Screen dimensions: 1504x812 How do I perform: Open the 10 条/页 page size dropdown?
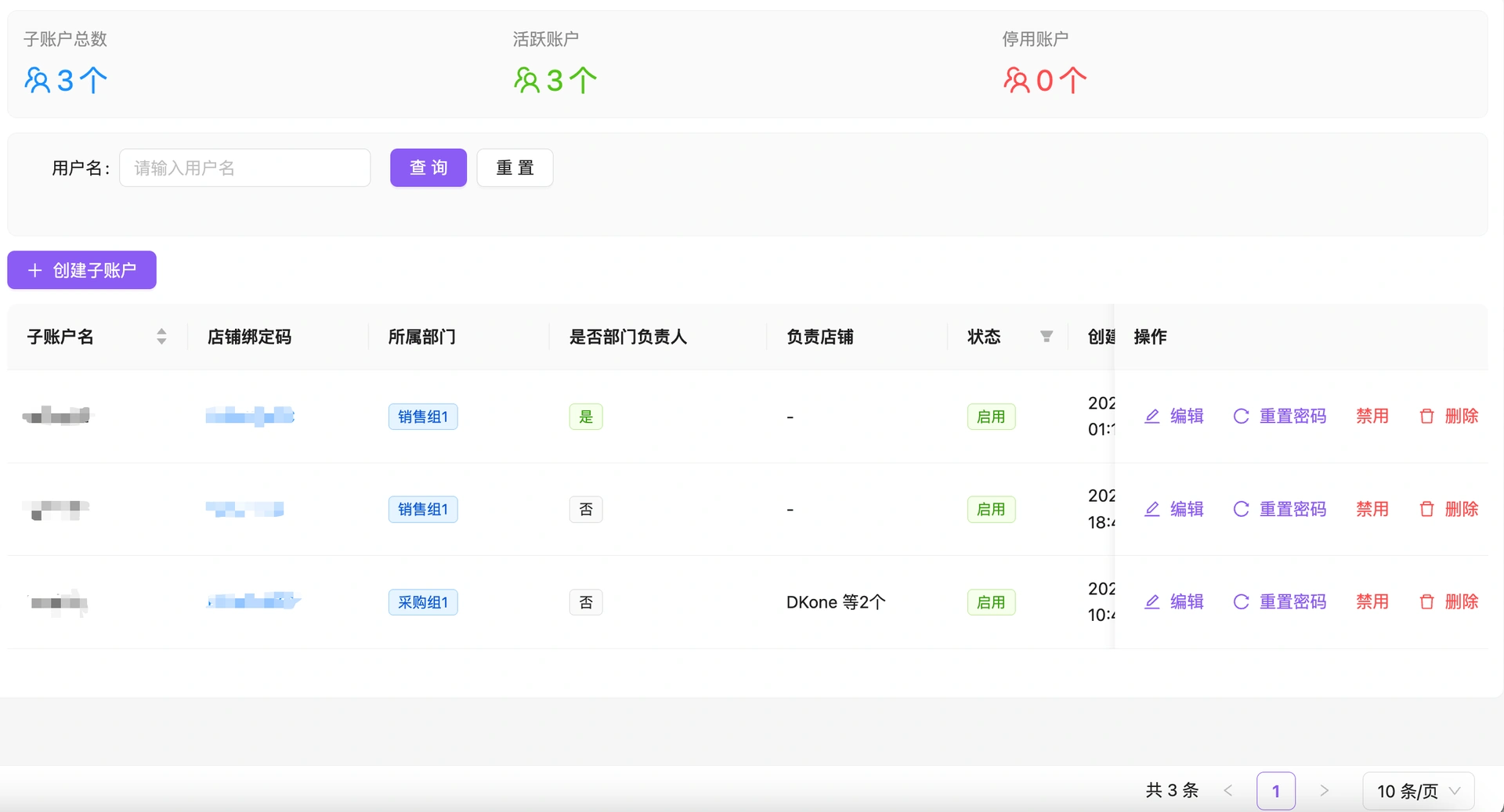[1419, 791]
